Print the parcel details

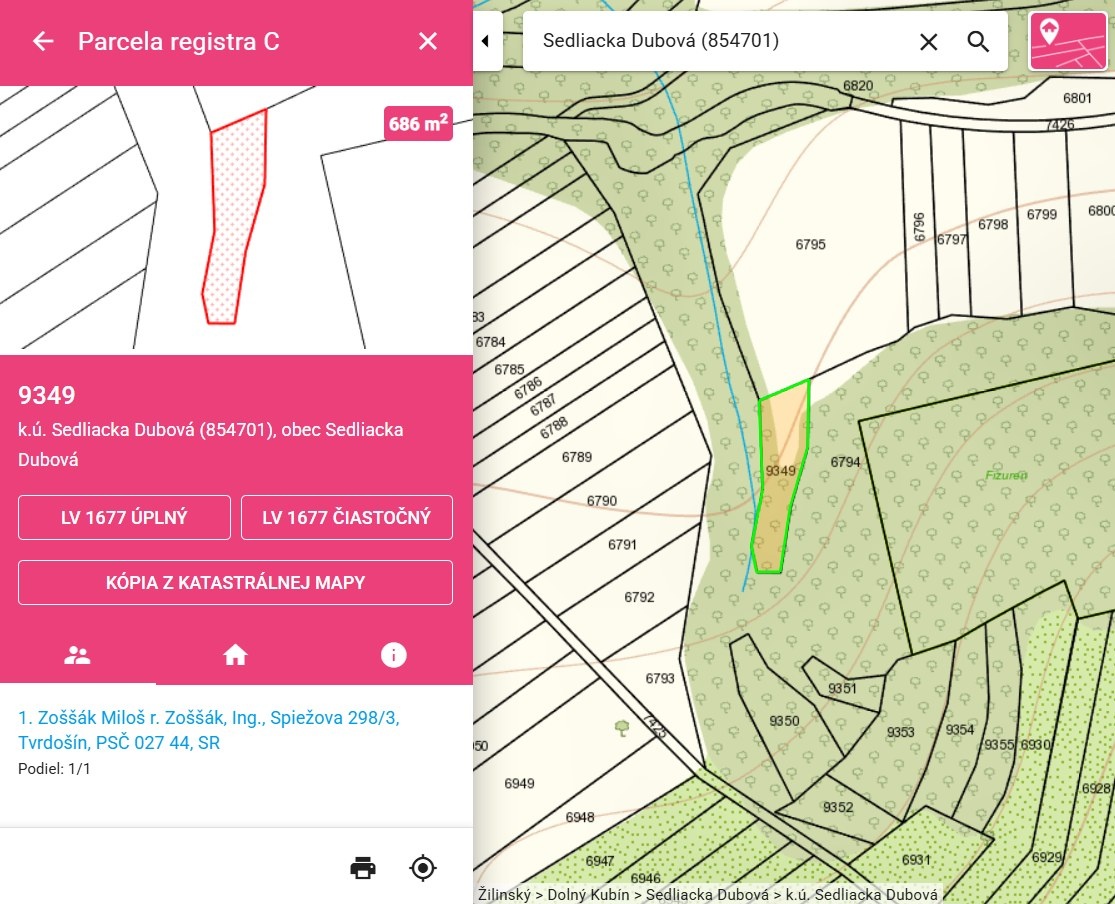(x=363, y=867)
